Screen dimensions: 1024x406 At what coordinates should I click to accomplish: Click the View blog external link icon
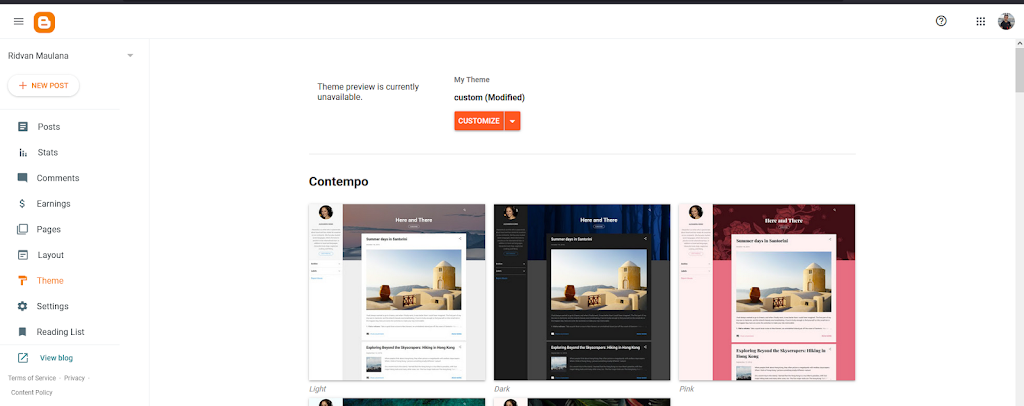(23, 358)
